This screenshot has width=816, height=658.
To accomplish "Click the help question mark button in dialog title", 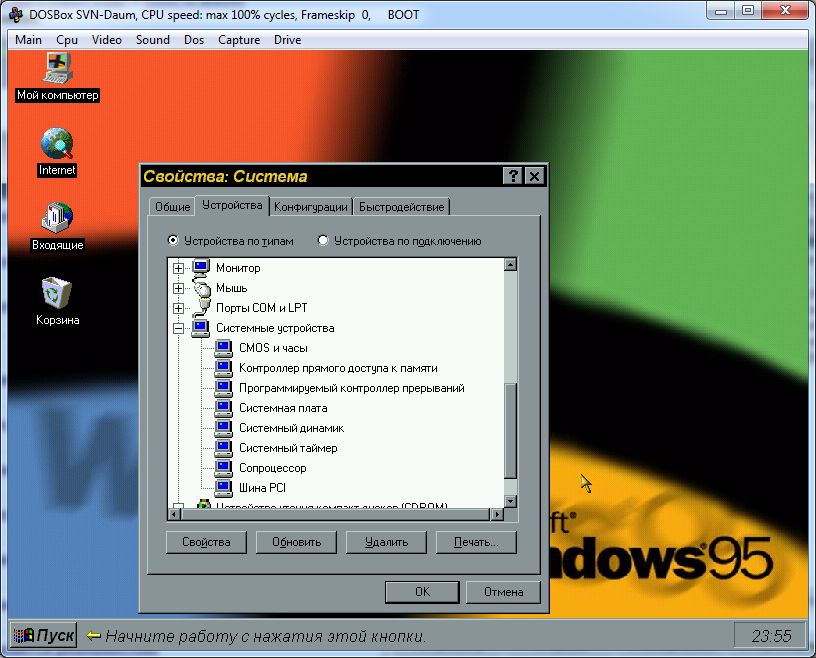I will pos(513,176).
